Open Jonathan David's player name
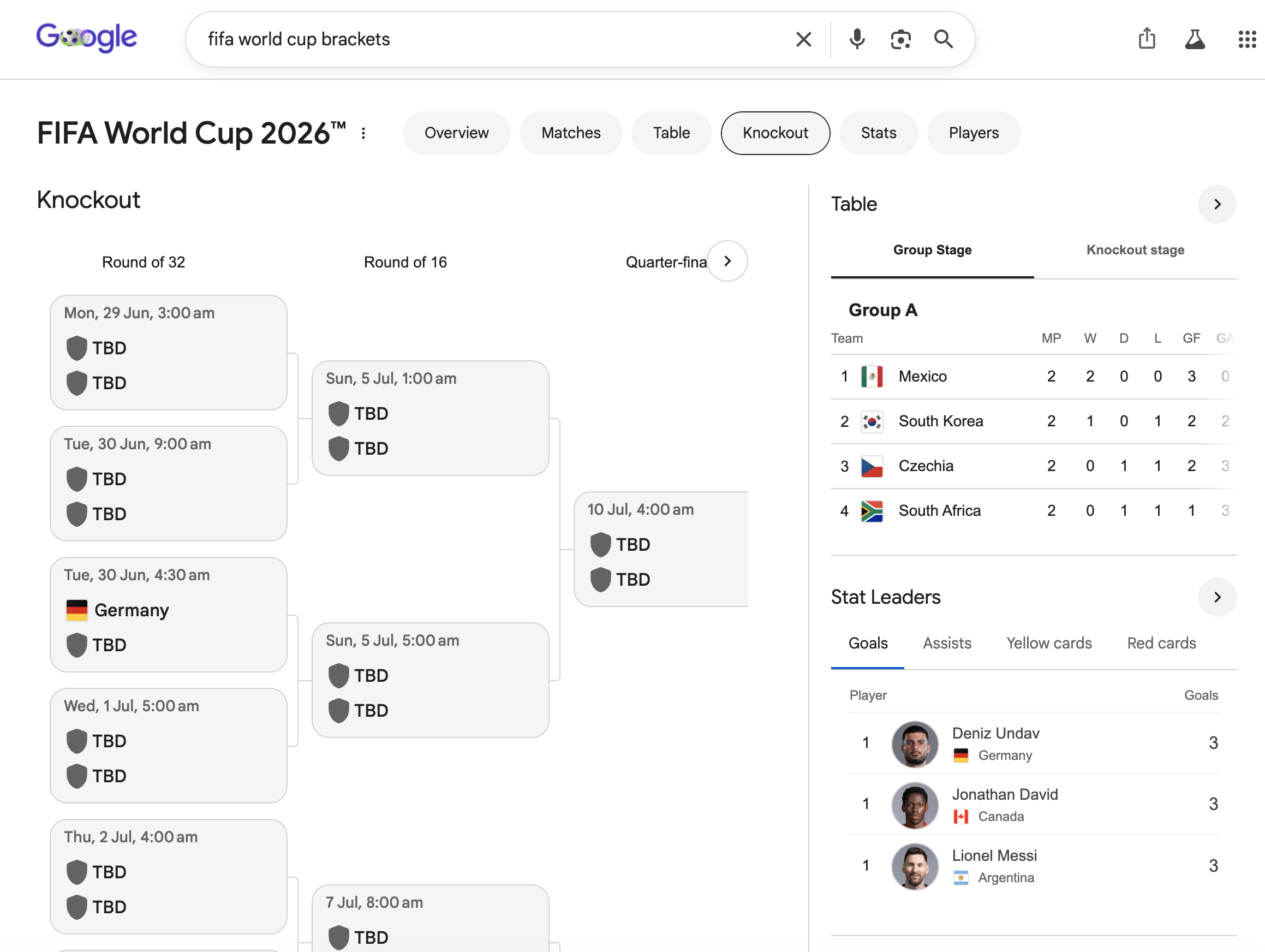The height and width of the screenshot is (952, 1265). (x=1005, y=794)
